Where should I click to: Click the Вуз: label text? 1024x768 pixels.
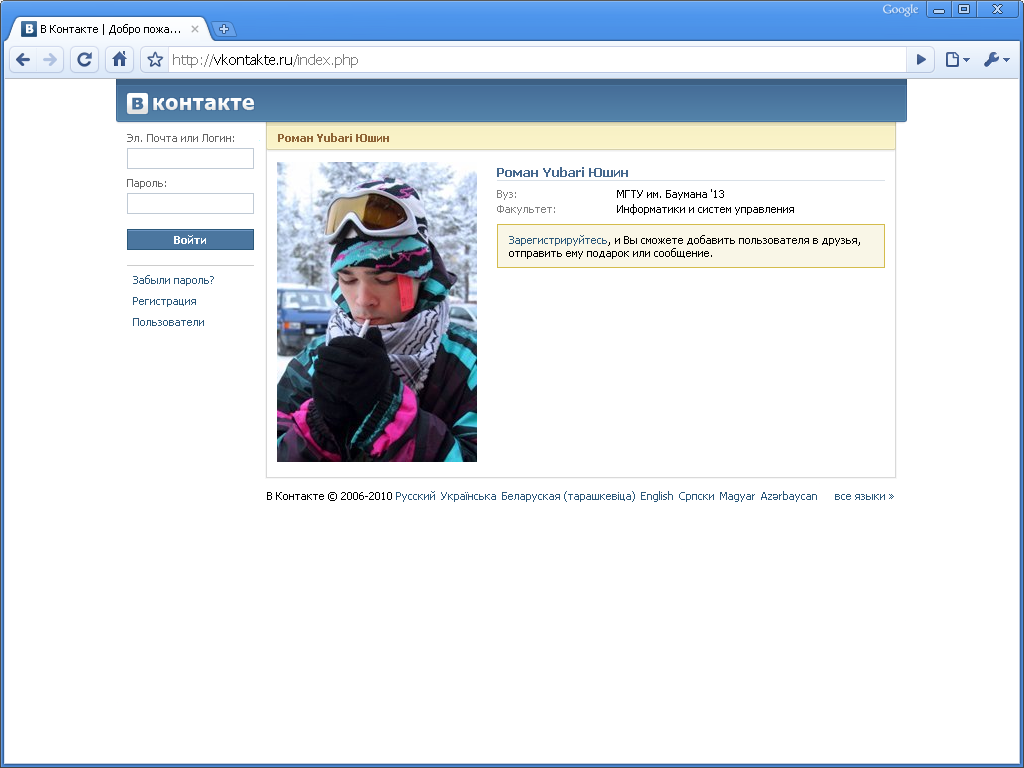click(507, 194)
